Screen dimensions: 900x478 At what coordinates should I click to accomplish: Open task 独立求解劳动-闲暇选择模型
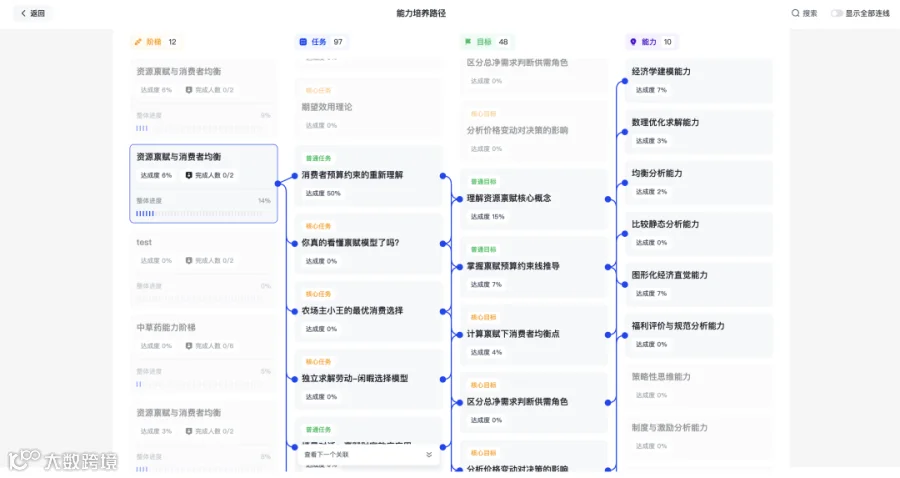coord(368,379)
